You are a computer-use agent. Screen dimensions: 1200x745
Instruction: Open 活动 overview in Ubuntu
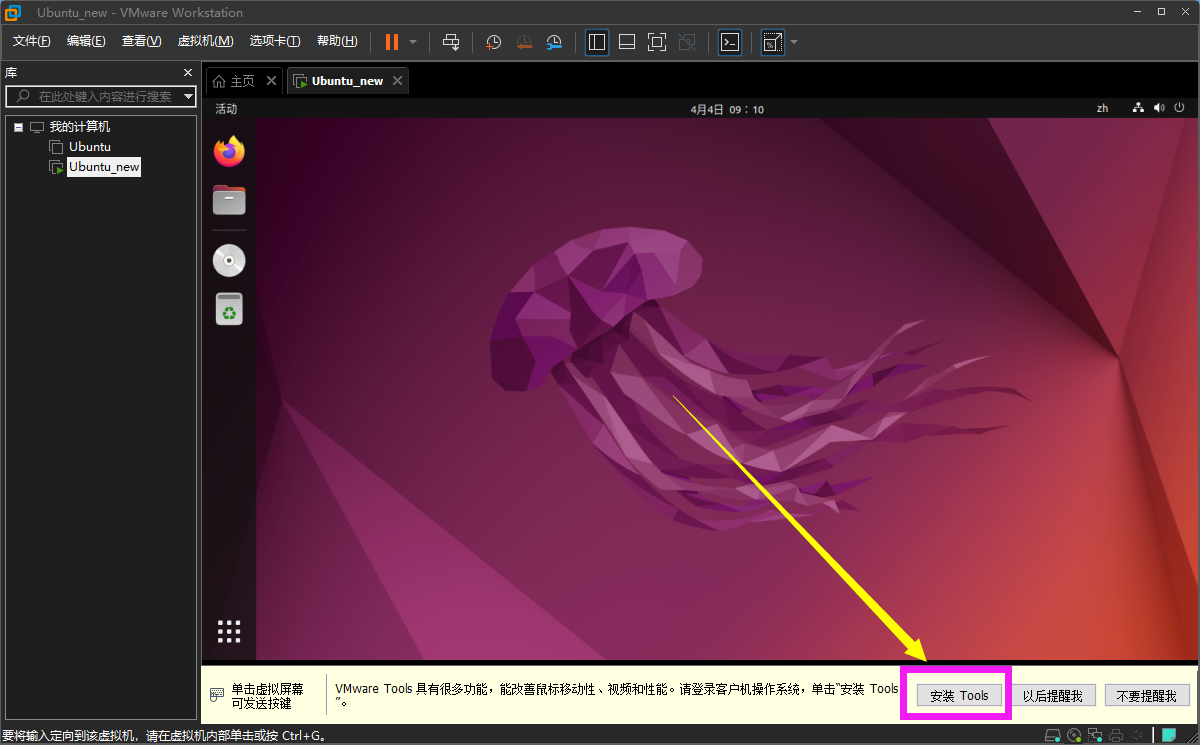coord(226,109)
